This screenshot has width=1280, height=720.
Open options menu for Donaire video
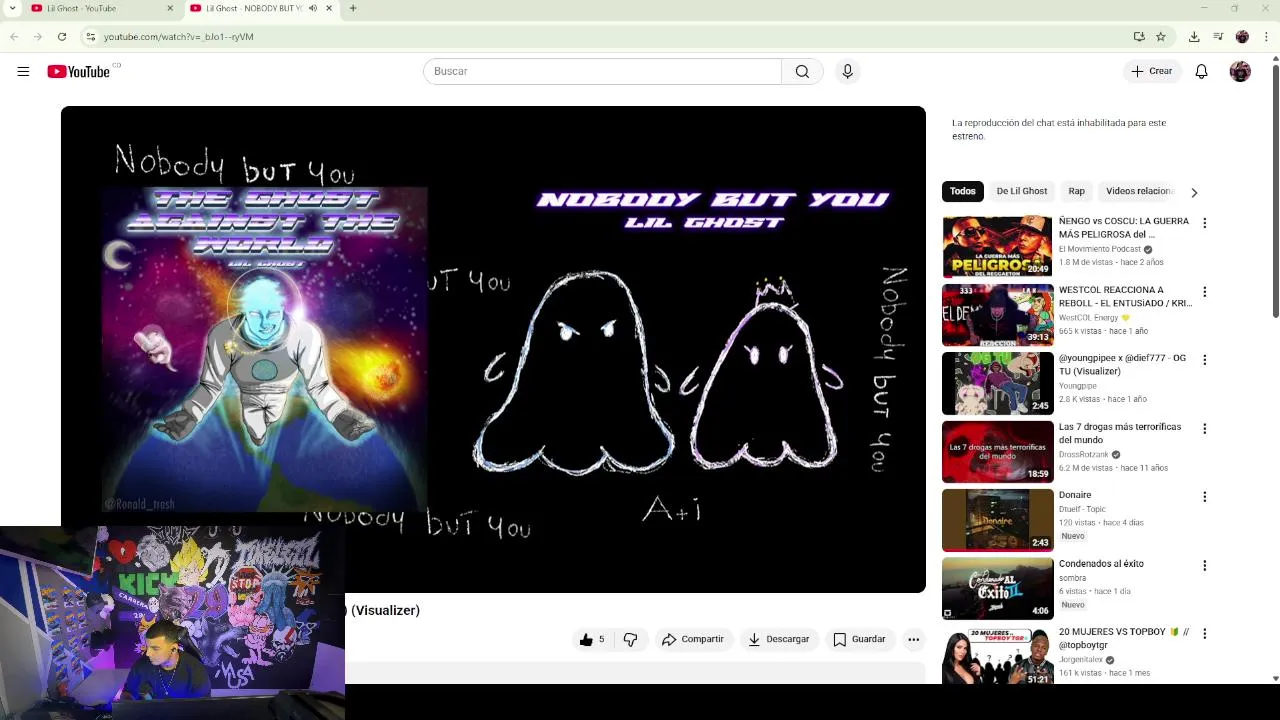pos(1204,497)
